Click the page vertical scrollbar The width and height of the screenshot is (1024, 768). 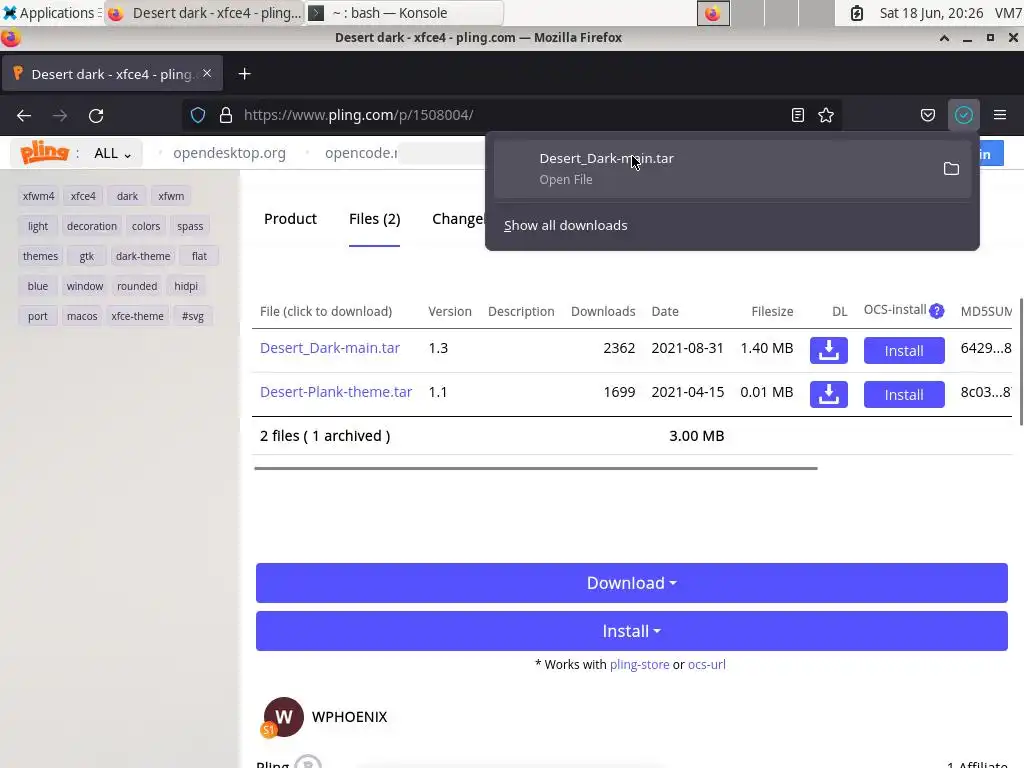click(x=1020, y=362)
